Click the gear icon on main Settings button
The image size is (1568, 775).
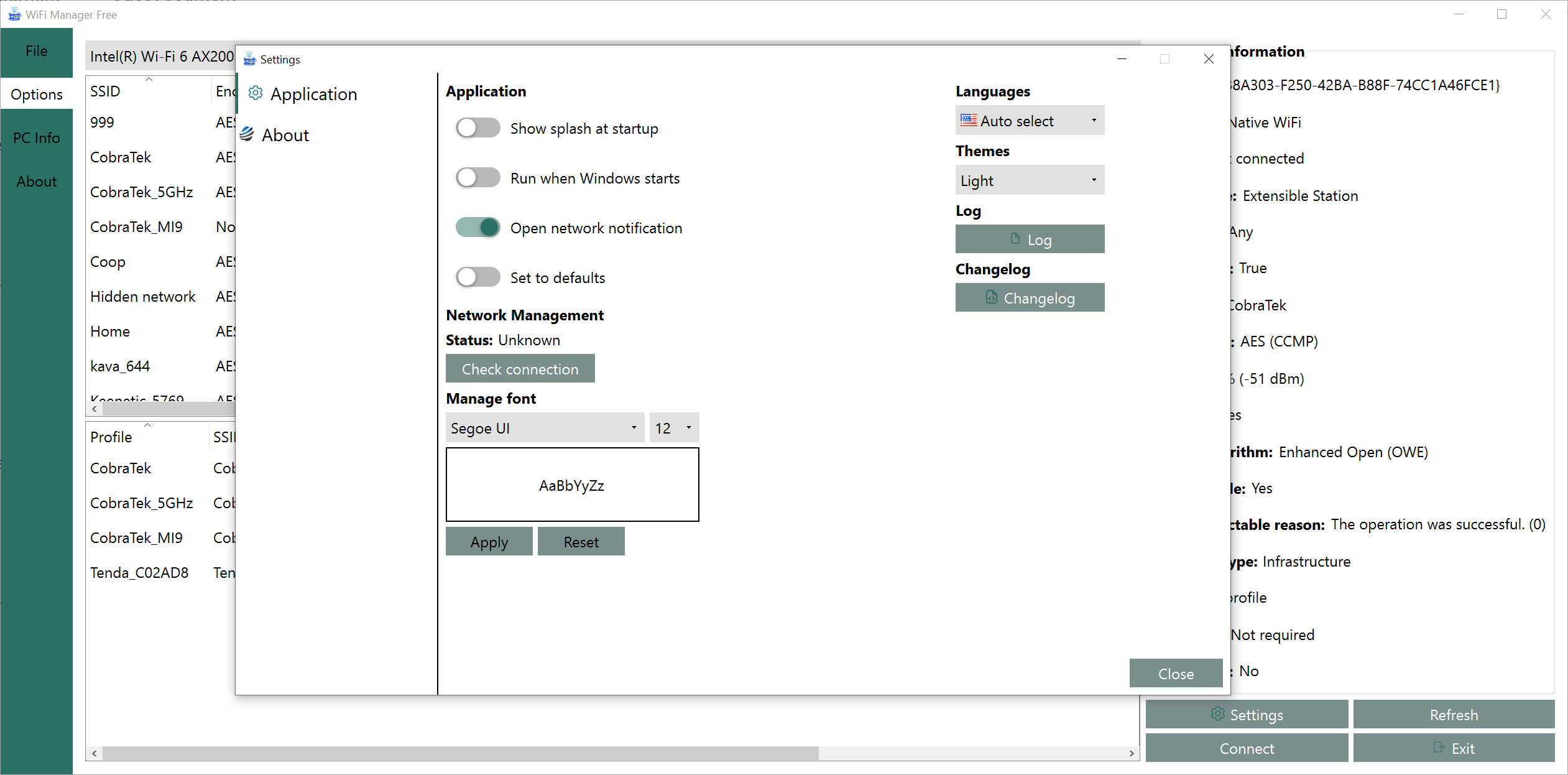pyautogui.click(x=1217, y=713)
